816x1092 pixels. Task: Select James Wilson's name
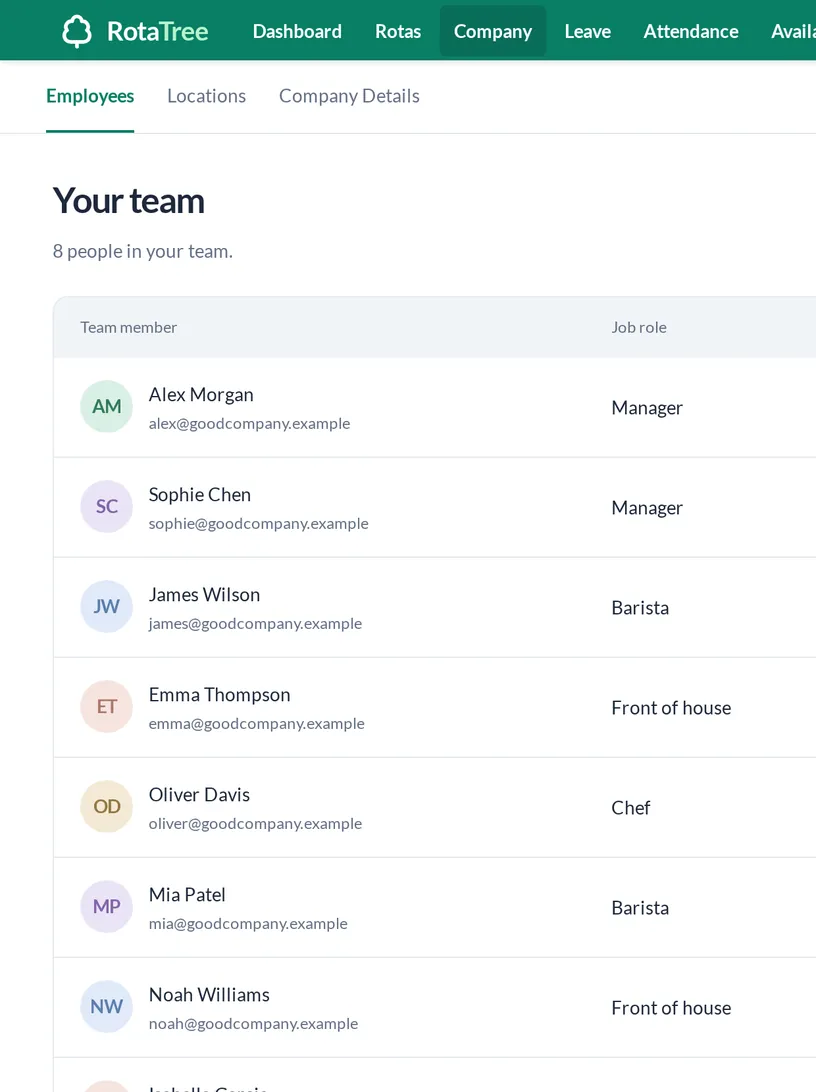click(204, 595)
